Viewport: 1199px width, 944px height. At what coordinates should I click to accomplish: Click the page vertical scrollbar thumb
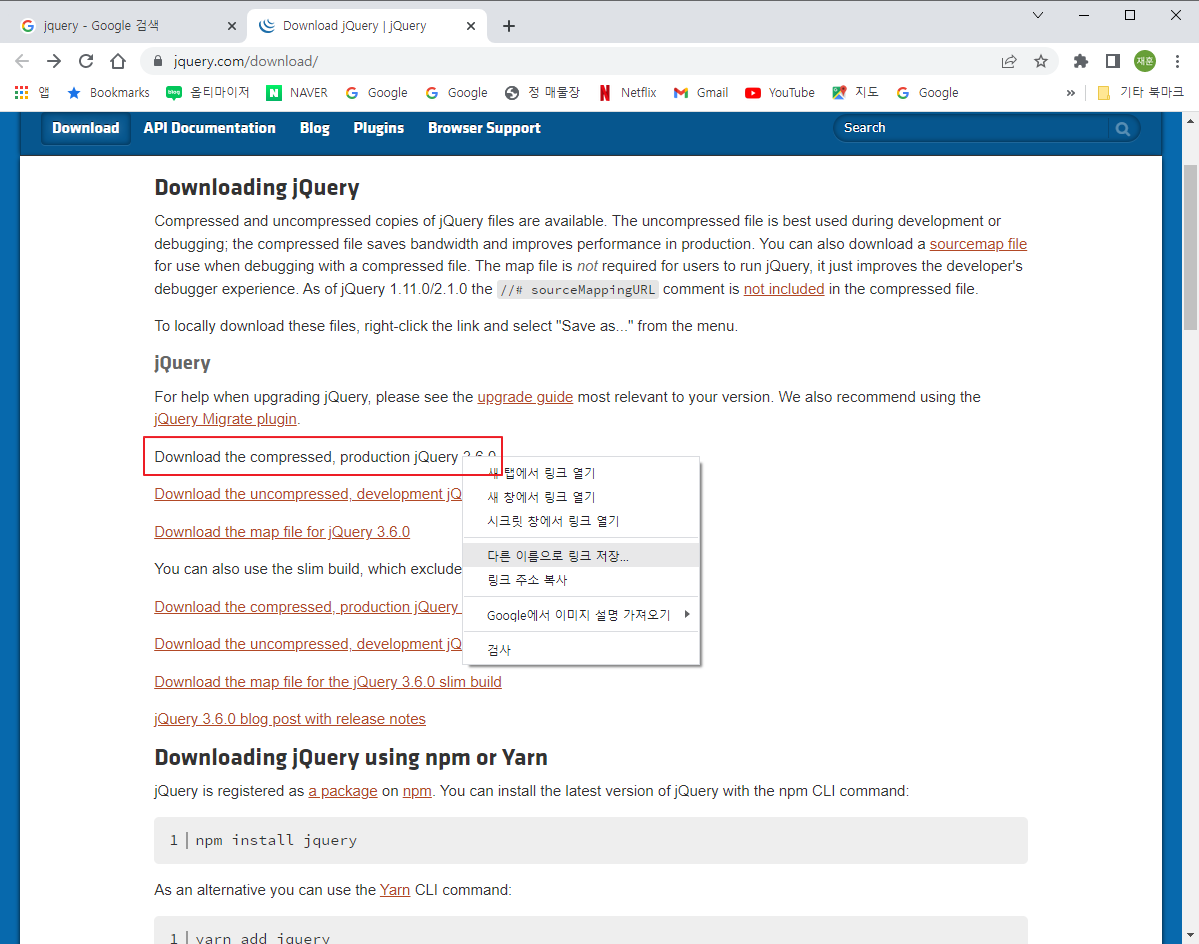click(x=1191, y=247)
